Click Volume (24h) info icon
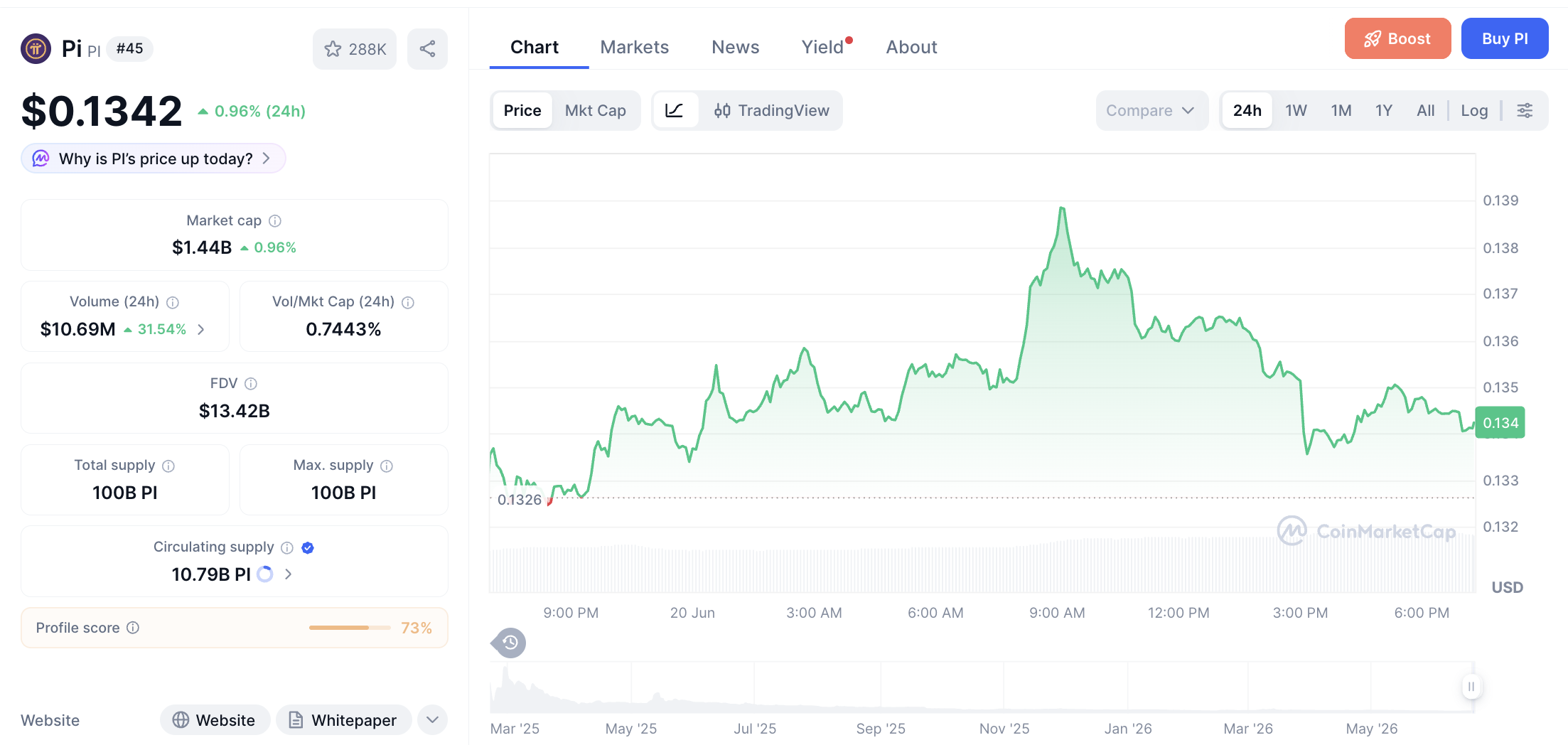This screenshot has height=745, width=1568. [173, 302]
